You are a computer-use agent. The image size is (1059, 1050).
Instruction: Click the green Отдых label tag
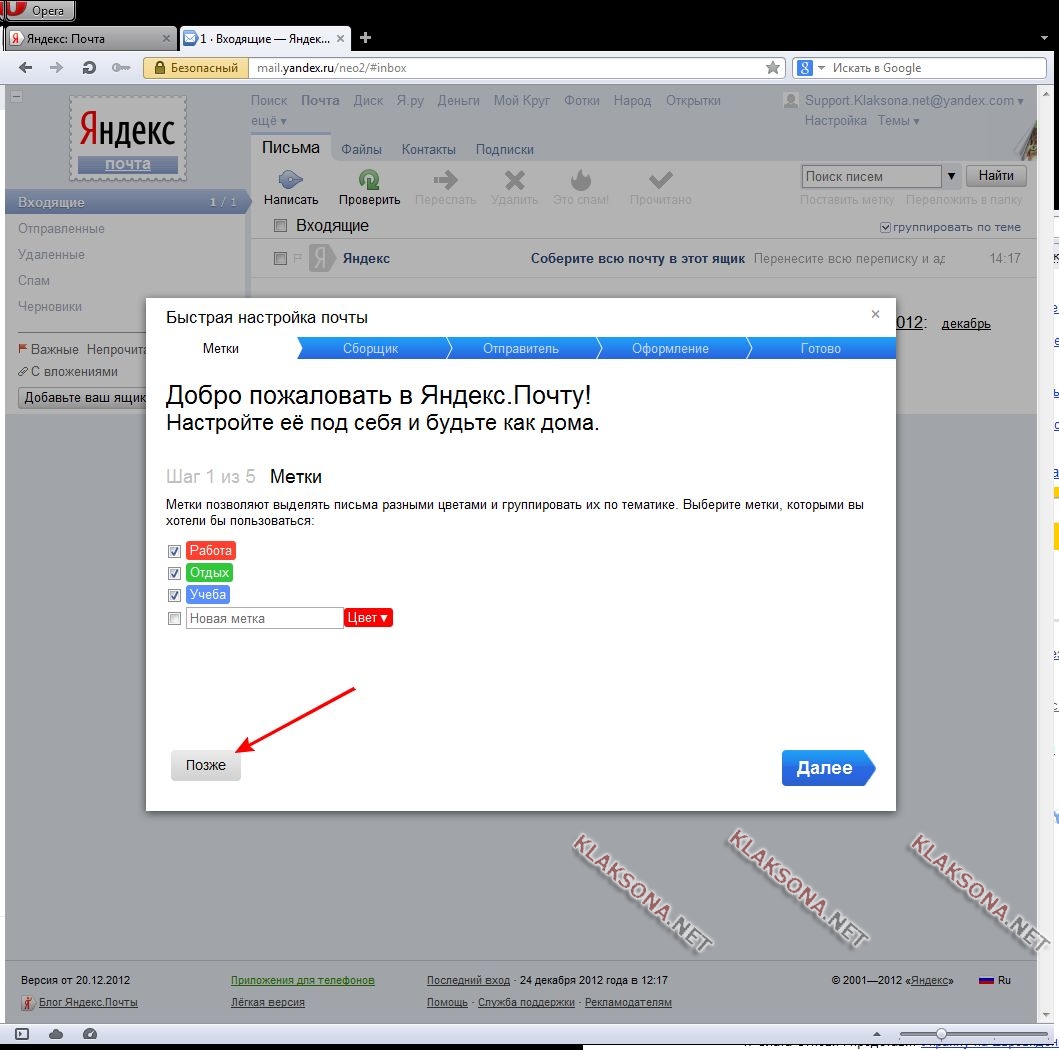[x=209, y=573]
